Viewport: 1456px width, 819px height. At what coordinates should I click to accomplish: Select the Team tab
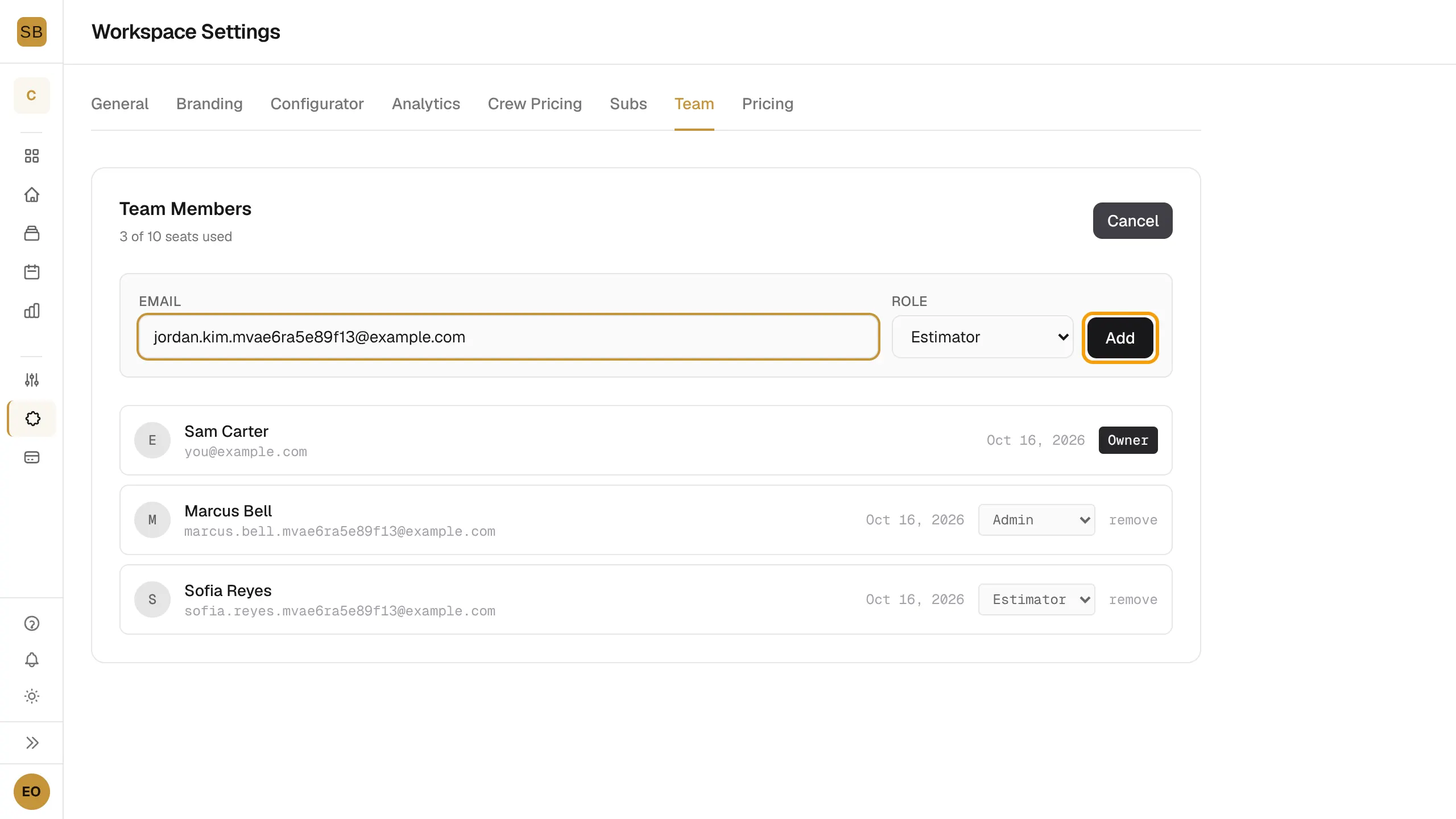(694, 104)
